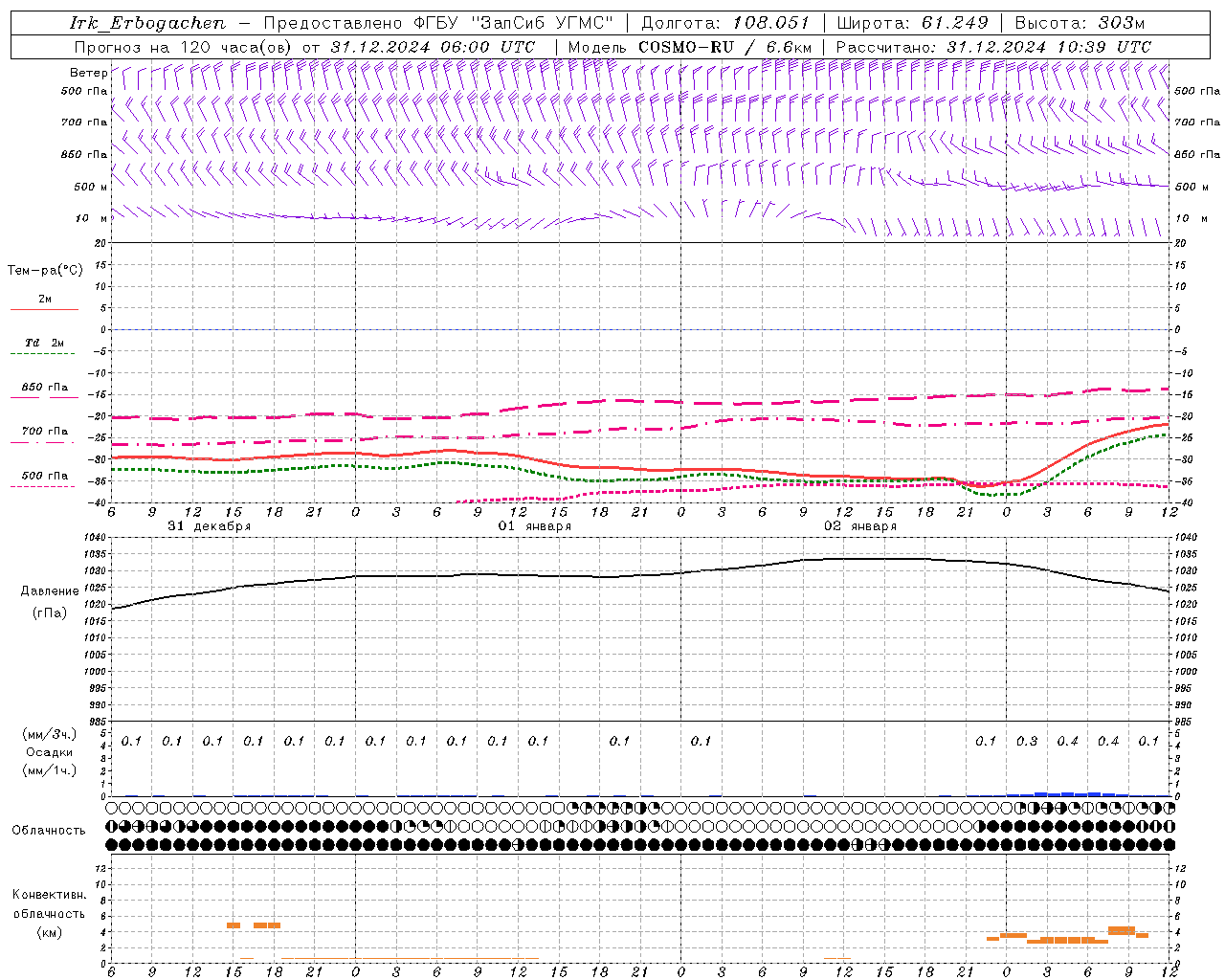Click the Ветер wind panel label
The height and width of the screenshot is (980, 1225).
(x=88, y=73)
